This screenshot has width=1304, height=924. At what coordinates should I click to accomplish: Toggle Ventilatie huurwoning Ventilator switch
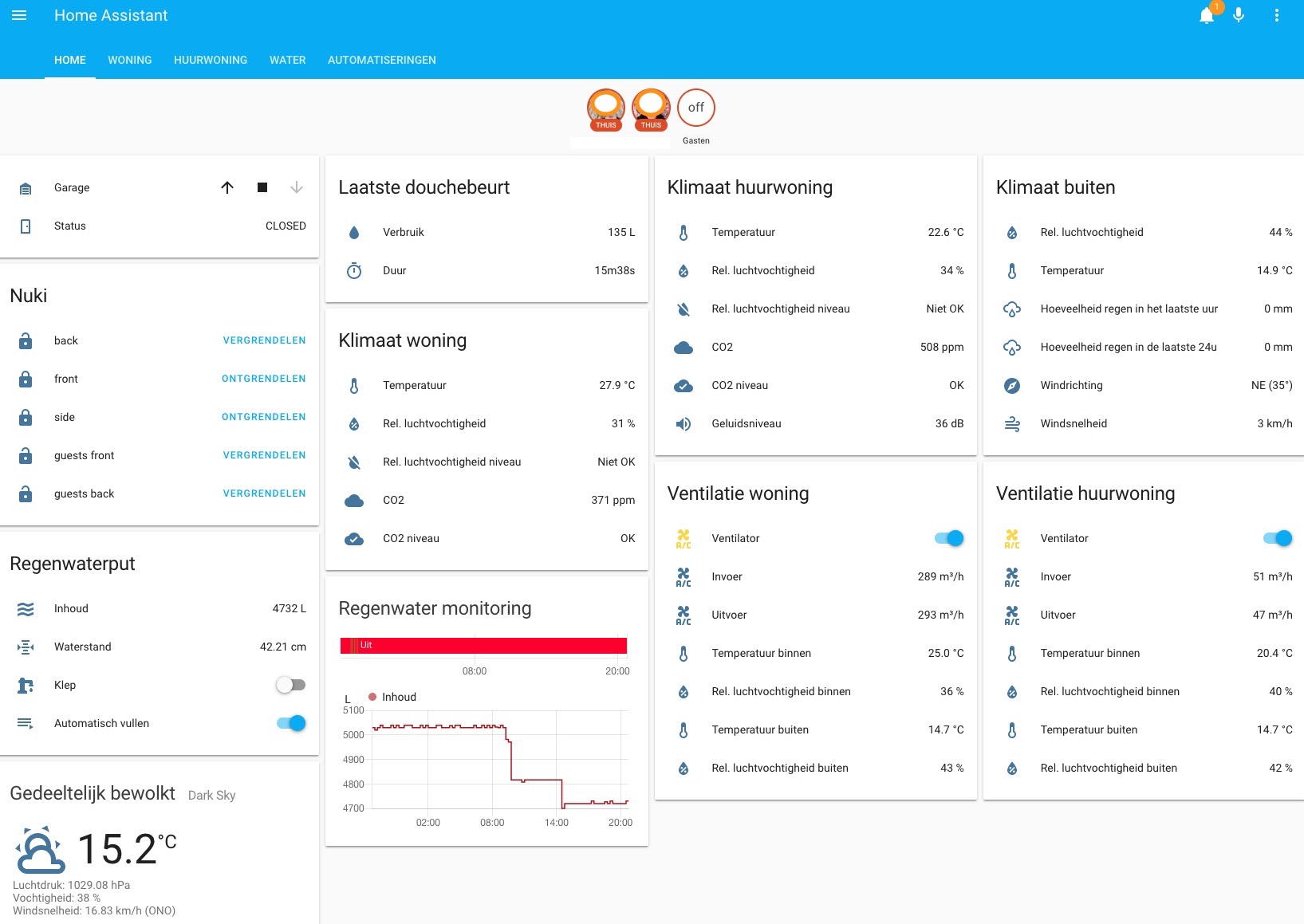pyautogui.click(x=1277, y=538)
